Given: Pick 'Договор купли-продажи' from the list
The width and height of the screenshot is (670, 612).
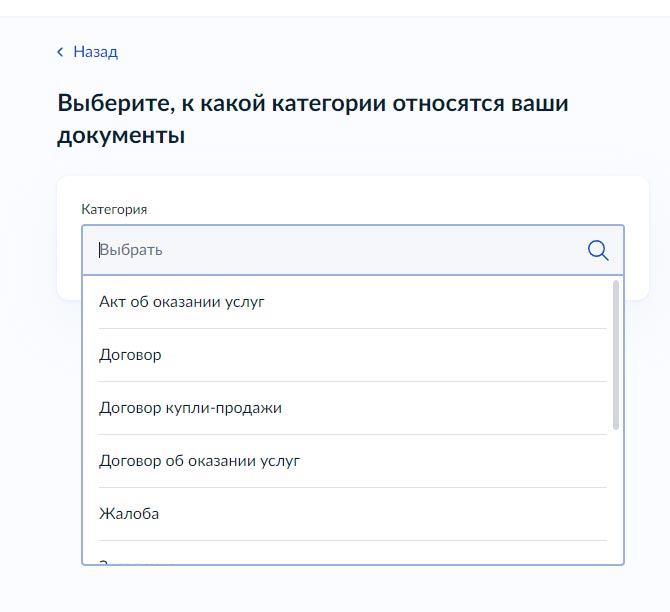Looking at the screenshot, I should (x=353, y=408).
